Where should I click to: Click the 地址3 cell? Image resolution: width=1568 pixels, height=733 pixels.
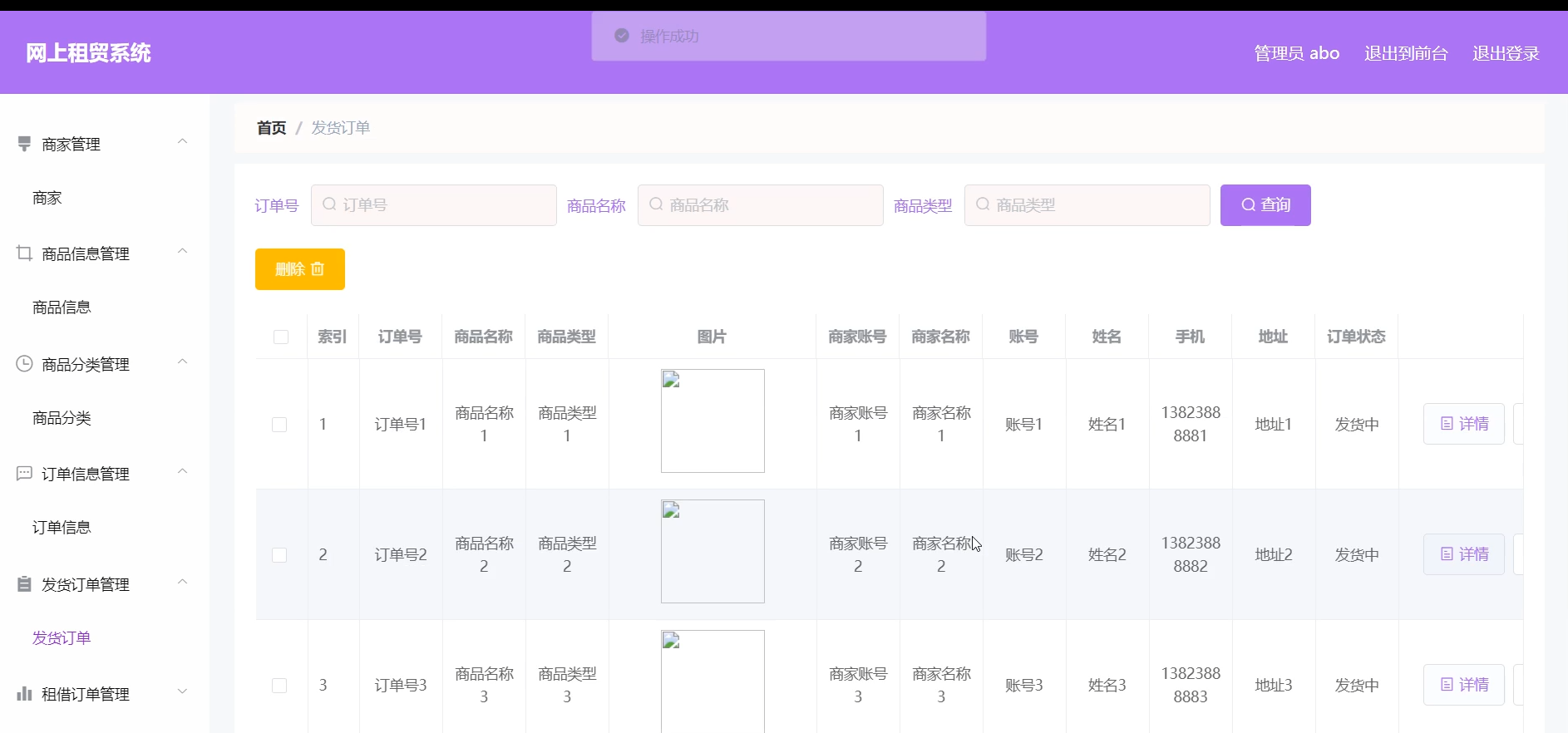tap(1274, 685)
